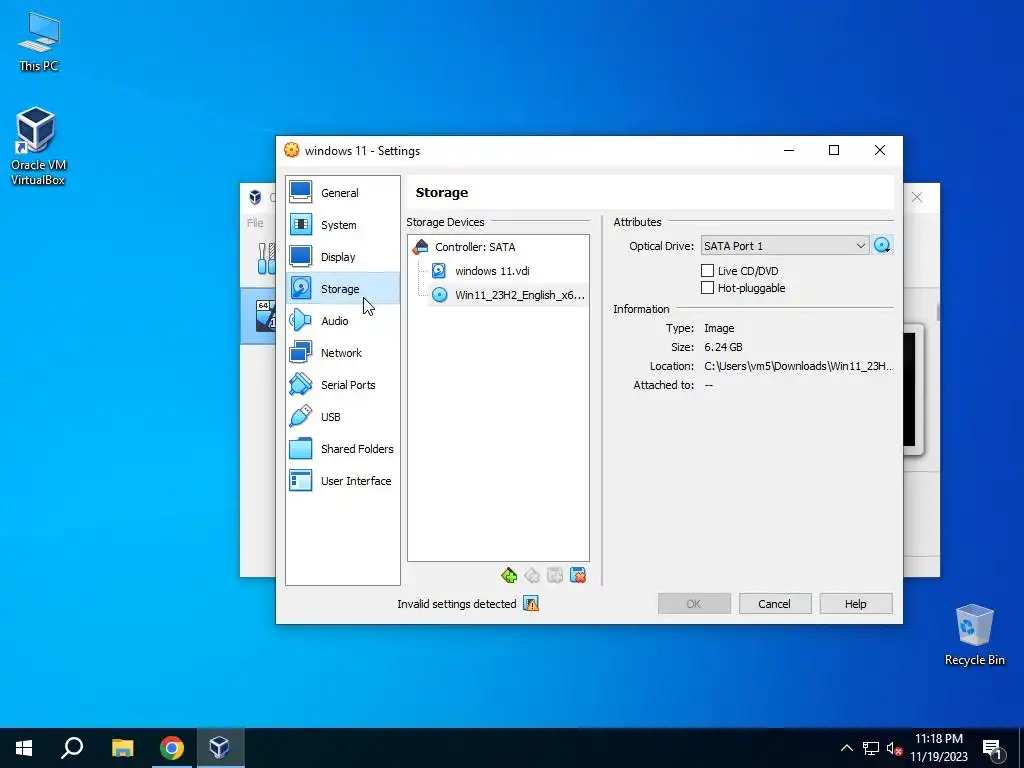Open the General settings category
This screenshot has height=768, width=1024.
coord(342,193)
